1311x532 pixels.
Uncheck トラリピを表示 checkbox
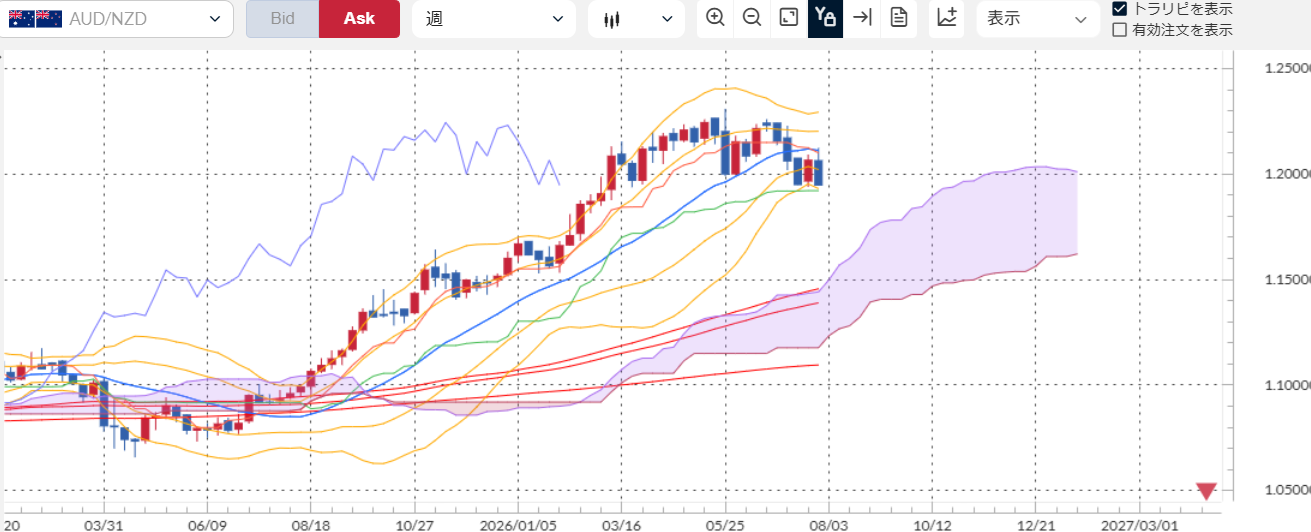coord(1120,9)
